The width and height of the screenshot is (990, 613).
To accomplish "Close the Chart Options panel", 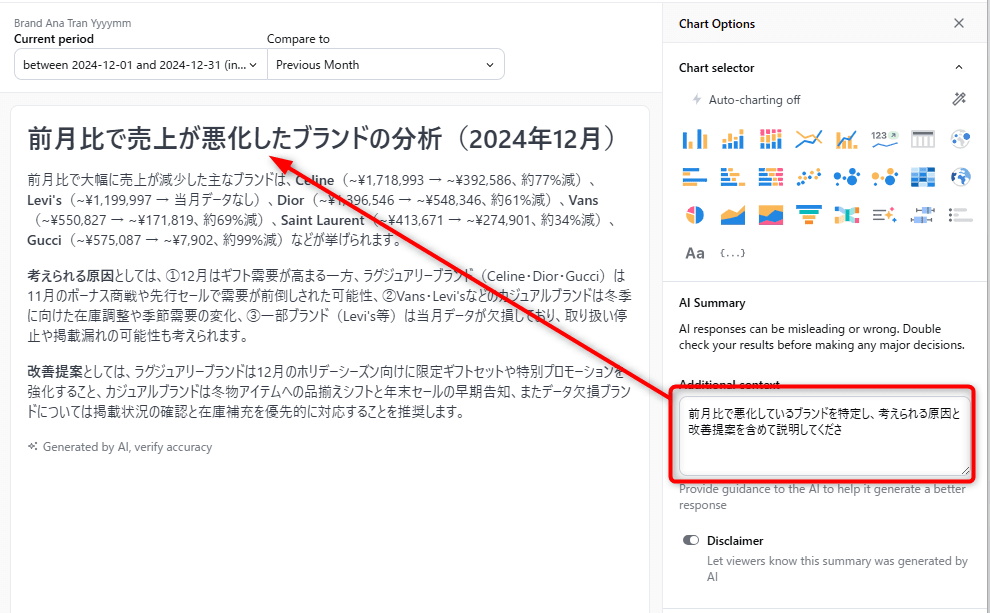I will coord(958,23).
